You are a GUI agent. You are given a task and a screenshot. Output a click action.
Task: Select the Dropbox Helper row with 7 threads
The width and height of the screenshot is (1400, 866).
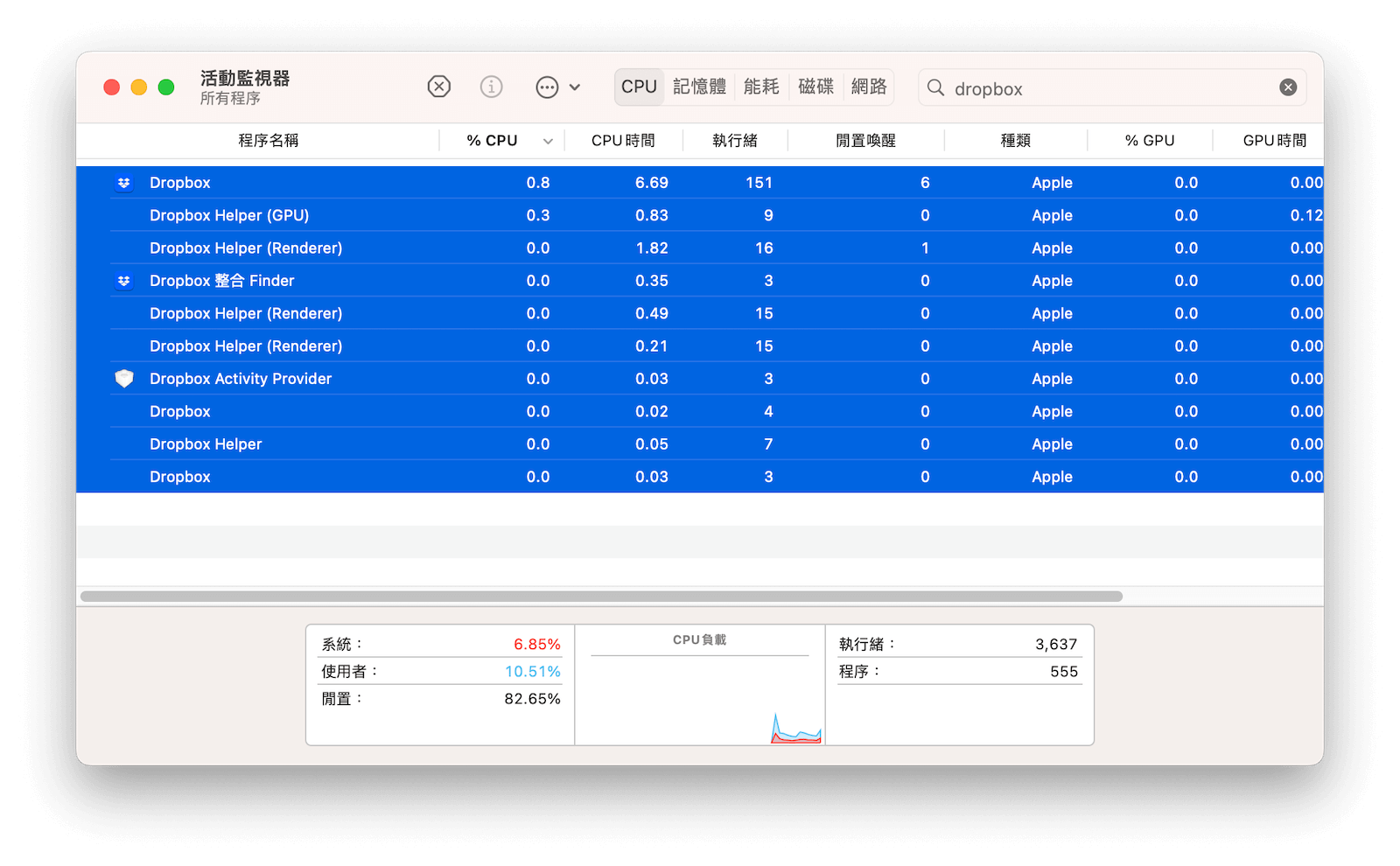click(x=700, y=444)
